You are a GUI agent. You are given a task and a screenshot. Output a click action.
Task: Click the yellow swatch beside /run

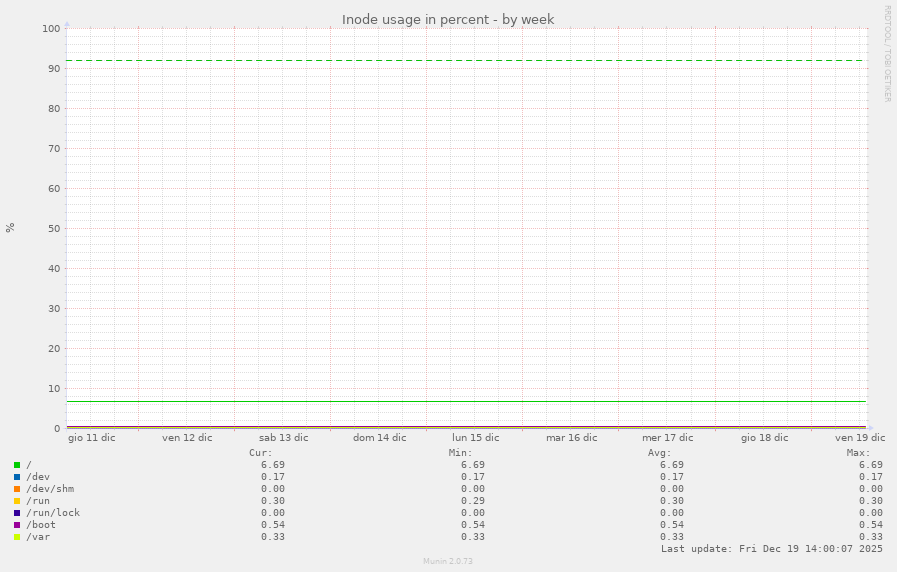coord(17,501)
